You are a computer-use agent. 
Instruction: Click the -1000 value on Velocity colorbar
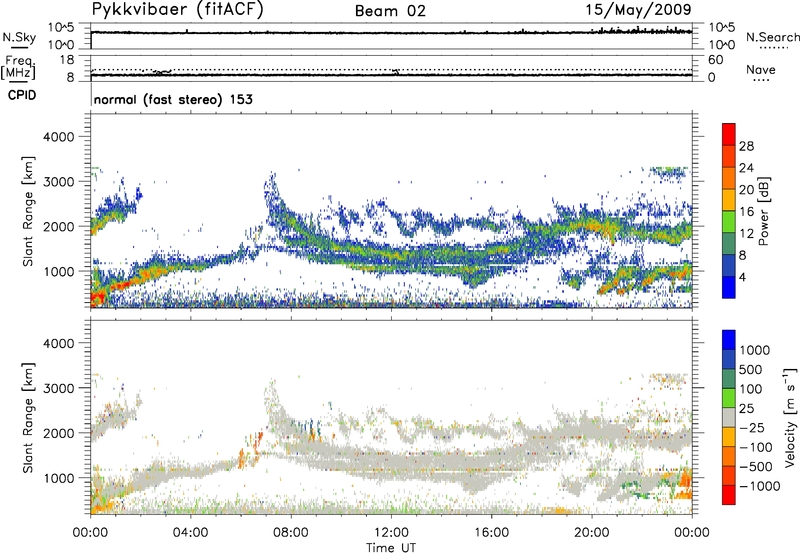point(759,486)
